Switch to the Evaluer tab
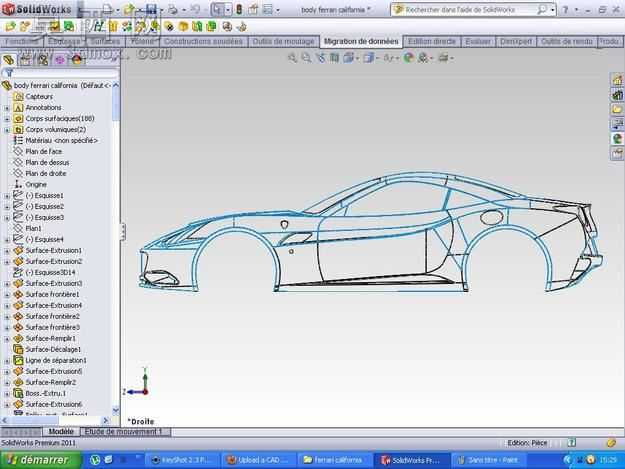The image size is (625, 469). coord(478,41)
